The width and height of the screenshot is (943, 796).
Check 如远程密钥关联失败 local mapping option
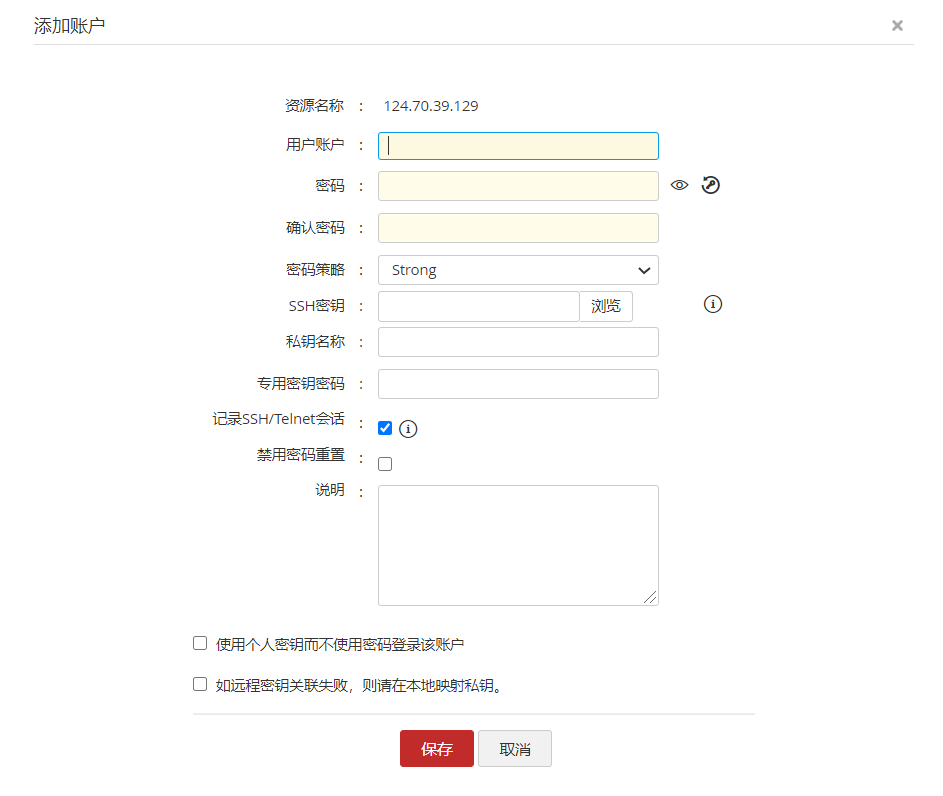click(200, 685)
